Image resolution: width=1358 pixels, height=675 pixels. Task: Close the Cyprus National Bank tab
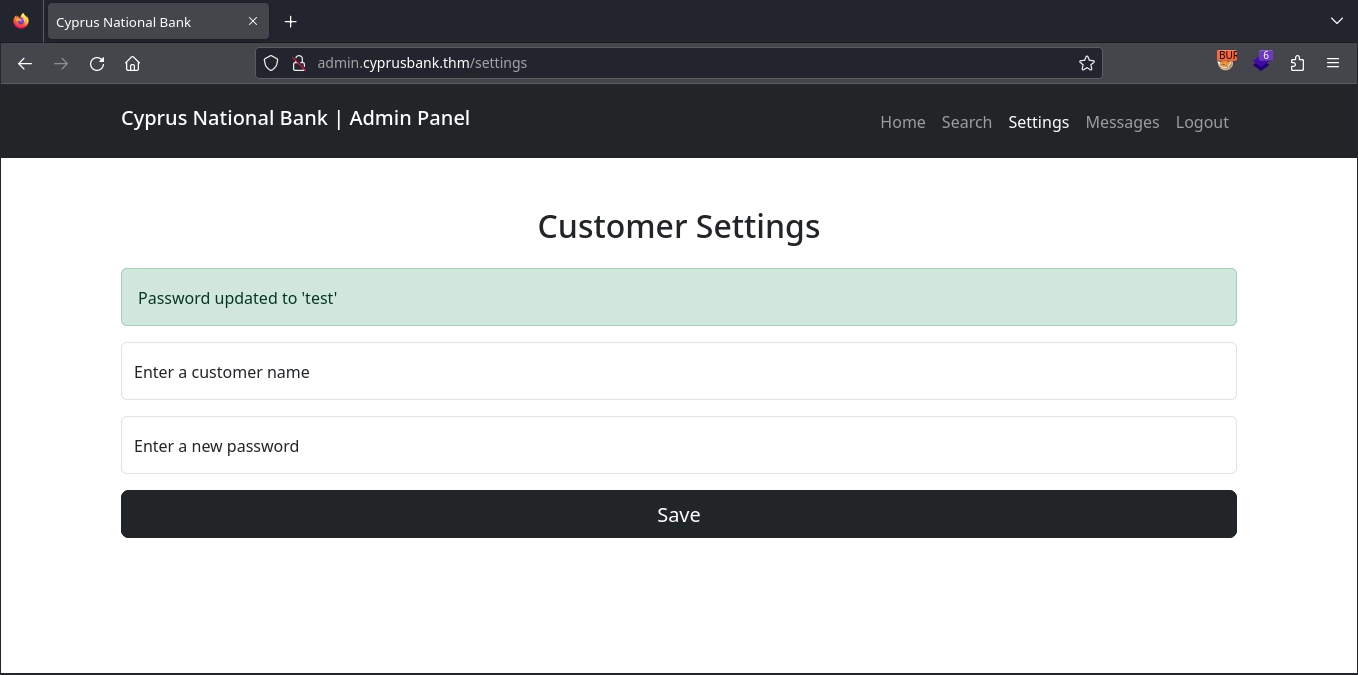coord(253,21)
